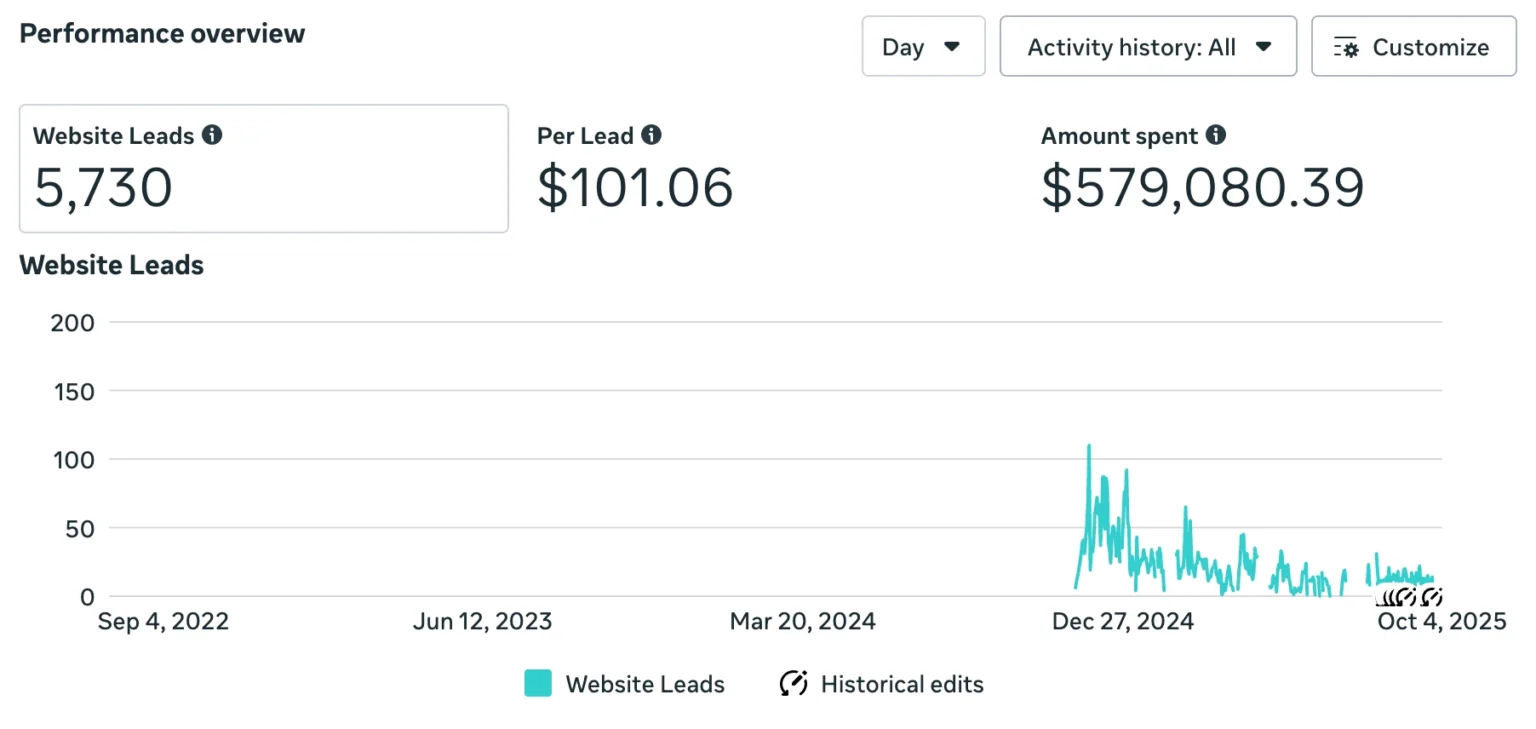The width and height of the screenshot is (1536, 729).
Task: Click the sliders icon inside the Customize button
Action: pyautogui.click(x=1347, y=46)
